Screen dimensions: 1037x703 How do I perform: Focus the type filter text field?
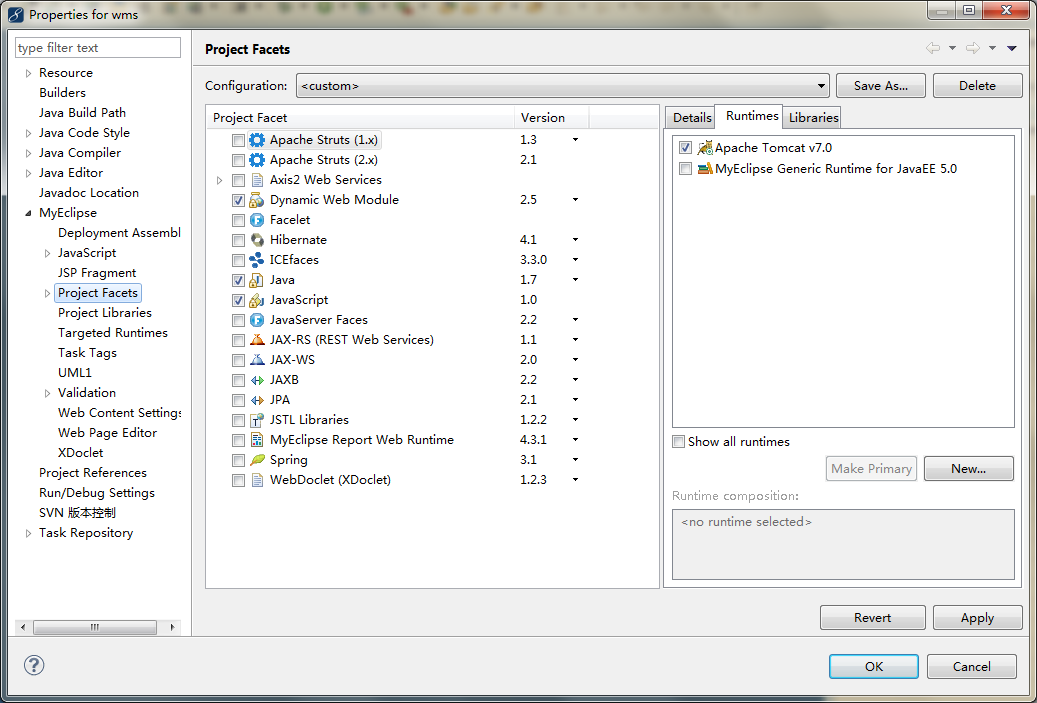(x=97, y=48)
